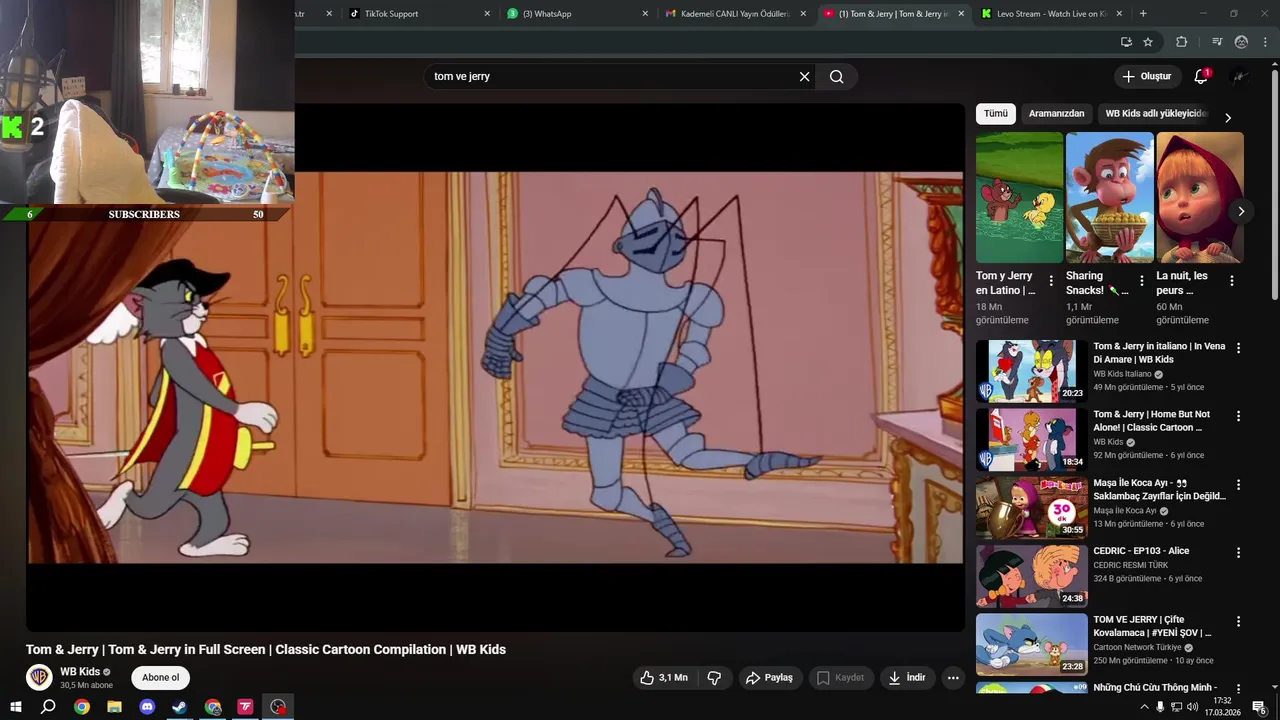Click the install app icon in address bar
Image resolution: width=1280 pixels, height=720 pixels.
pyautogui.click(x=1126, y=42)
